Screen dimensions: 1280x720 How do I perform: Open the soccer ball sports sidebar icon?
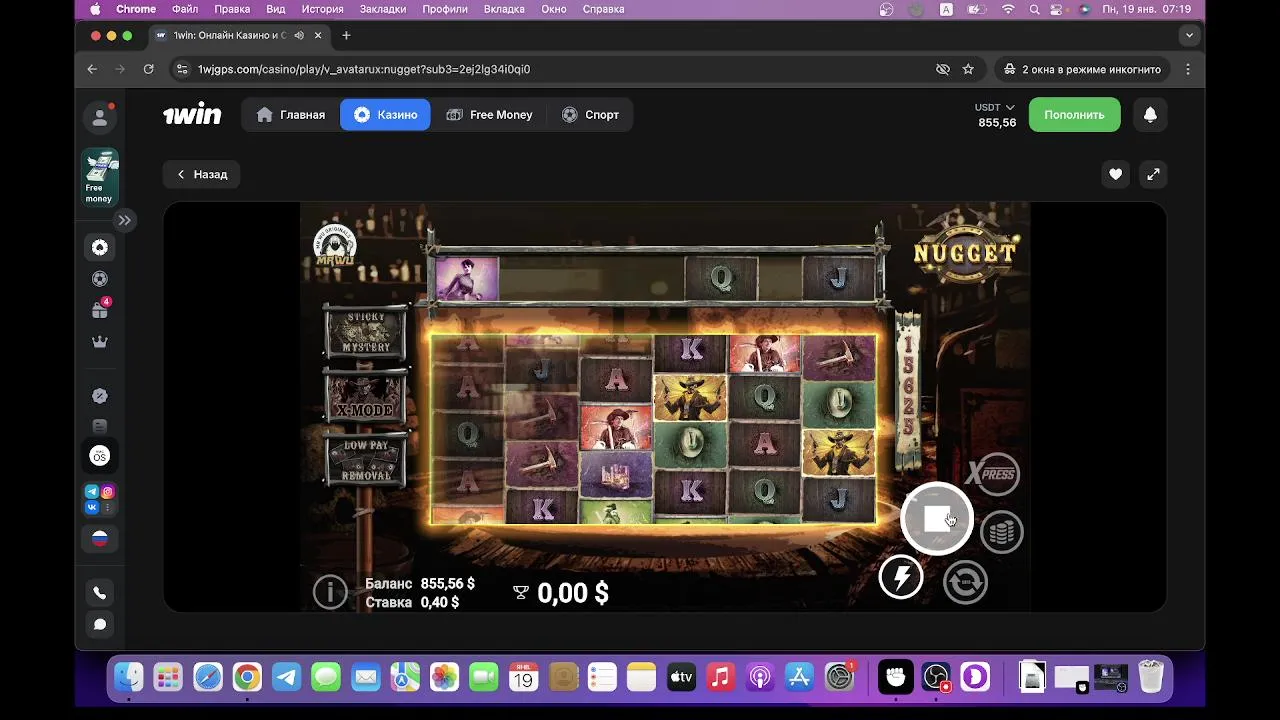[x=100, y=279]
